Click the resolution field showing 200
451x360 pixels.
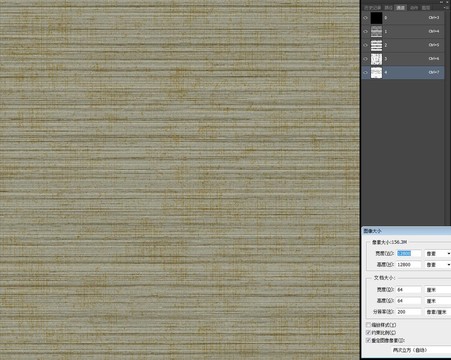click(x=409, y=312)
